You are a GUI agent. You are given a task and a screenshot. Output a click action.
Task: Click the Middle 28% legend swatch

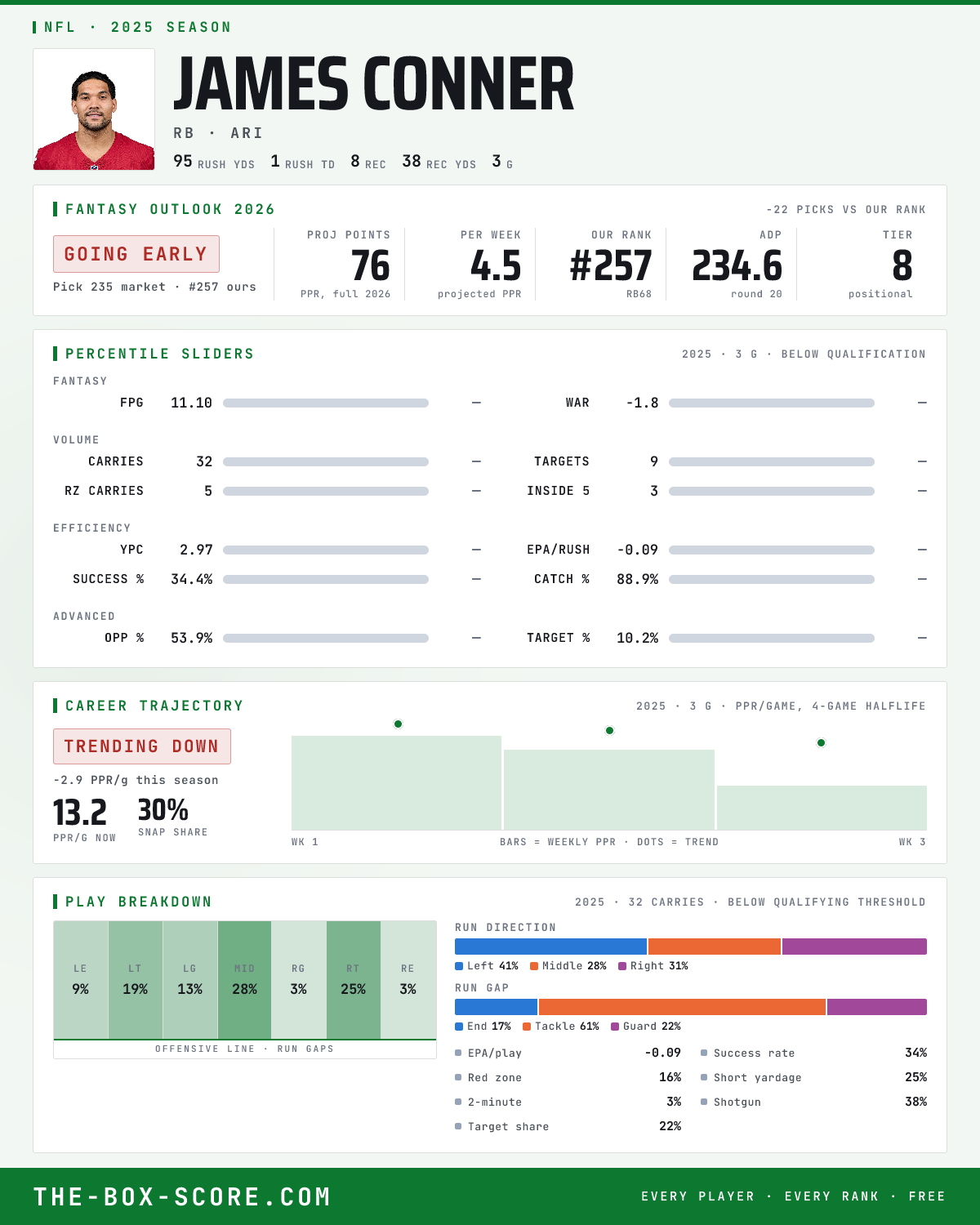[x=534, y=966]
